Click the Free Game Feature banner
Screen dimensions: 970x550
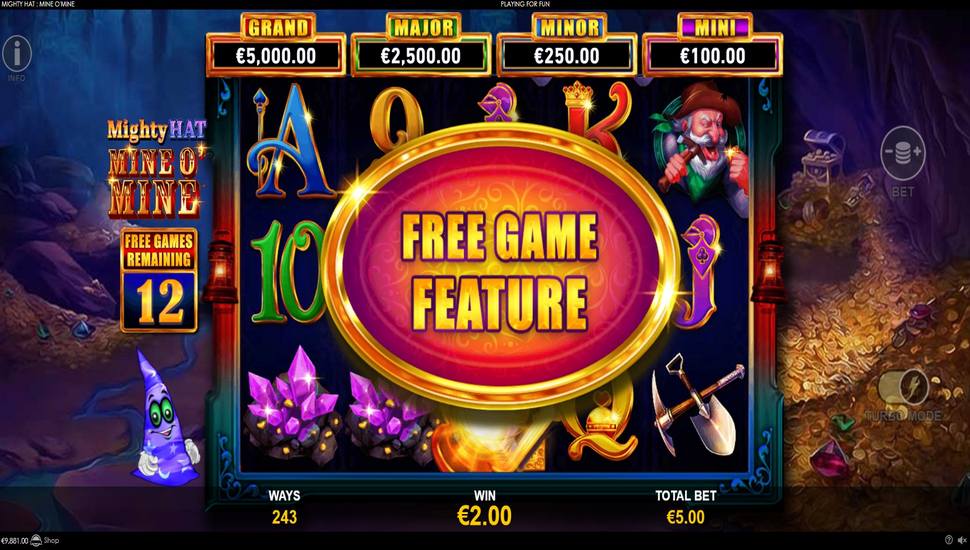(500, 266)
